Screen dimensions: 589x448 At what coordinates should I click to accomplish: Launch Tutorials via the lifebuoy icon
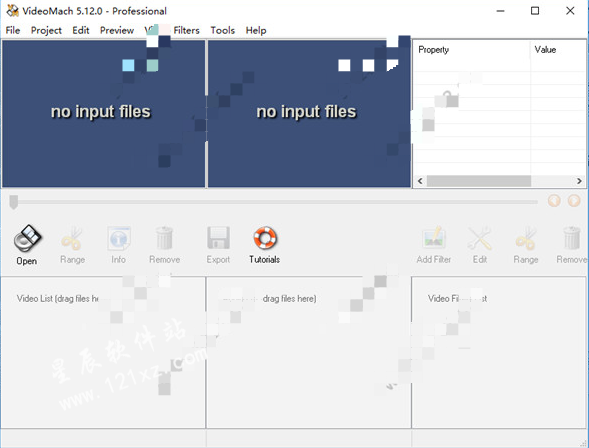point(265,238)
